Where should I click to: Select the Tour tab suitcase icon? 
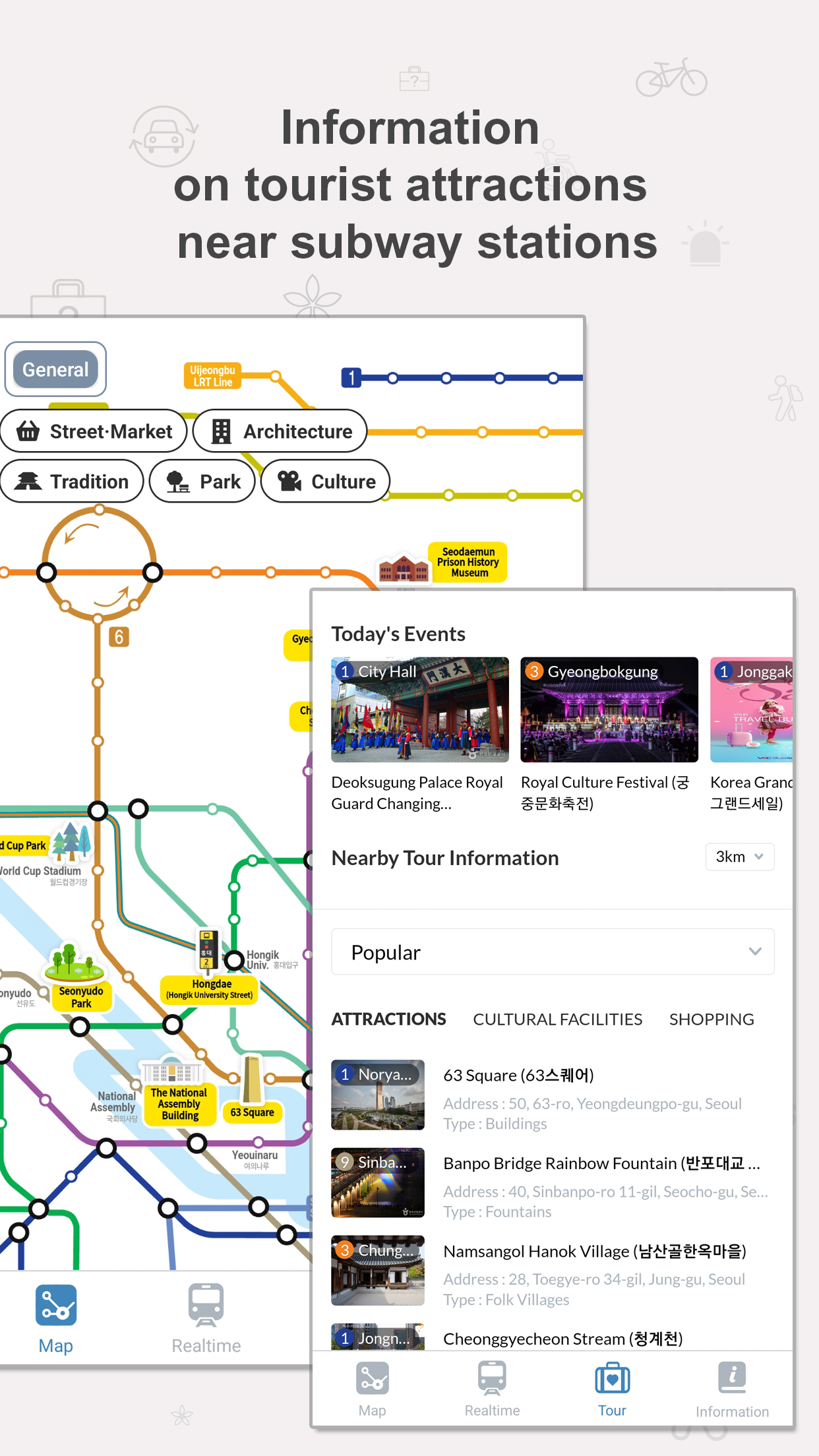point(613,1378)
